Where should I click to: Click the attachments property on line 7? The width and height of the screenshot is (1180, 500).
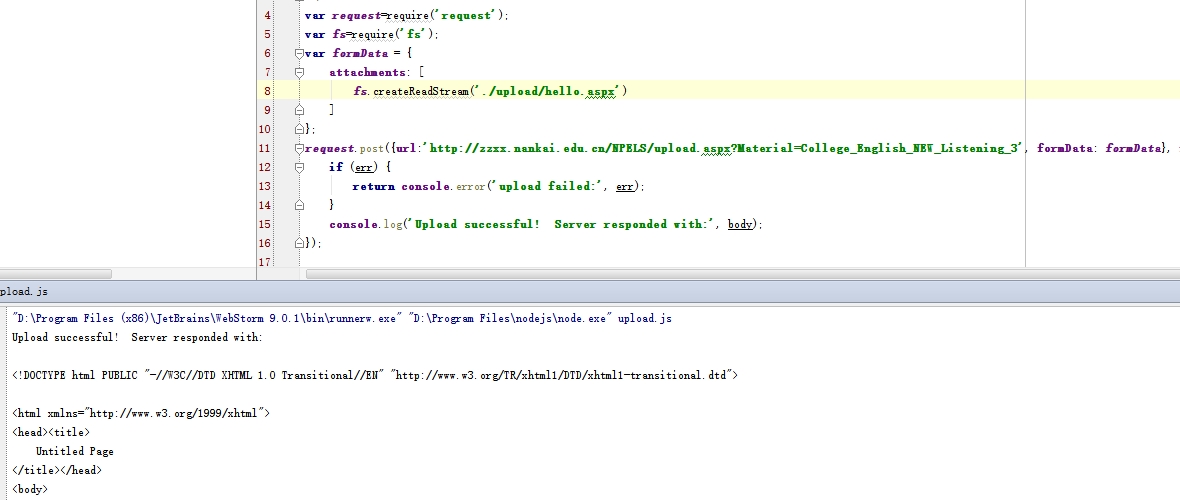click(x=367, y=72)
